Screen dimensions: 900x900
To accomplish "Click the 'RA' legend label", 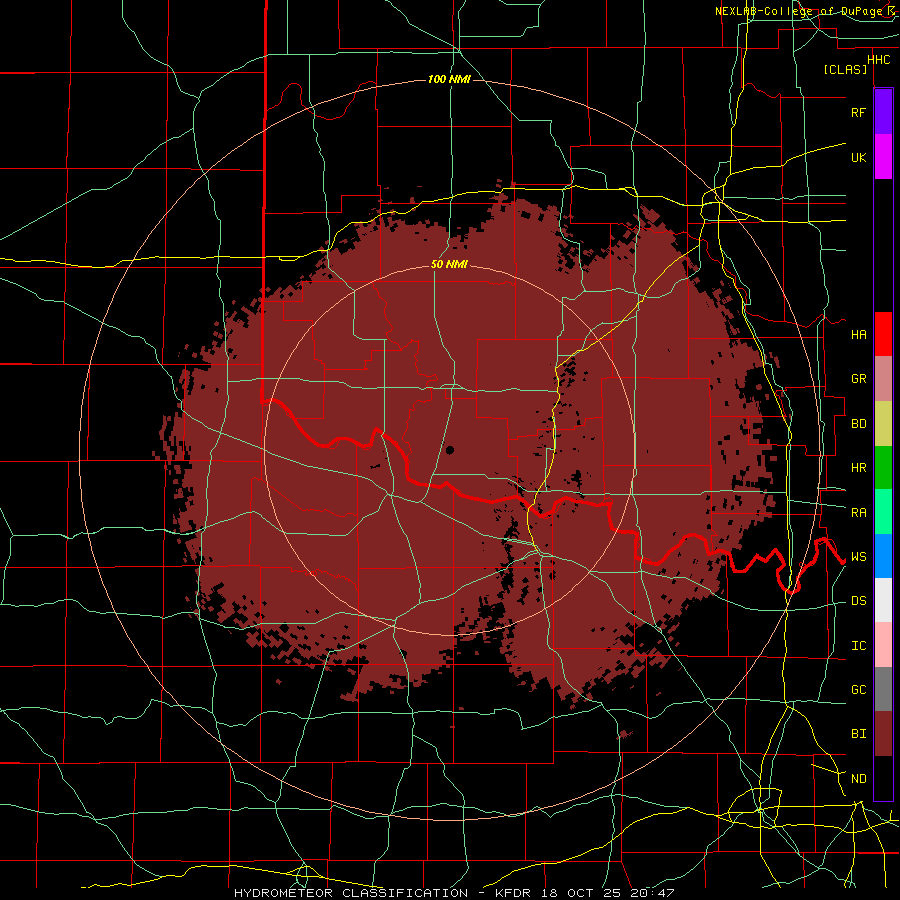I will 858,513.
